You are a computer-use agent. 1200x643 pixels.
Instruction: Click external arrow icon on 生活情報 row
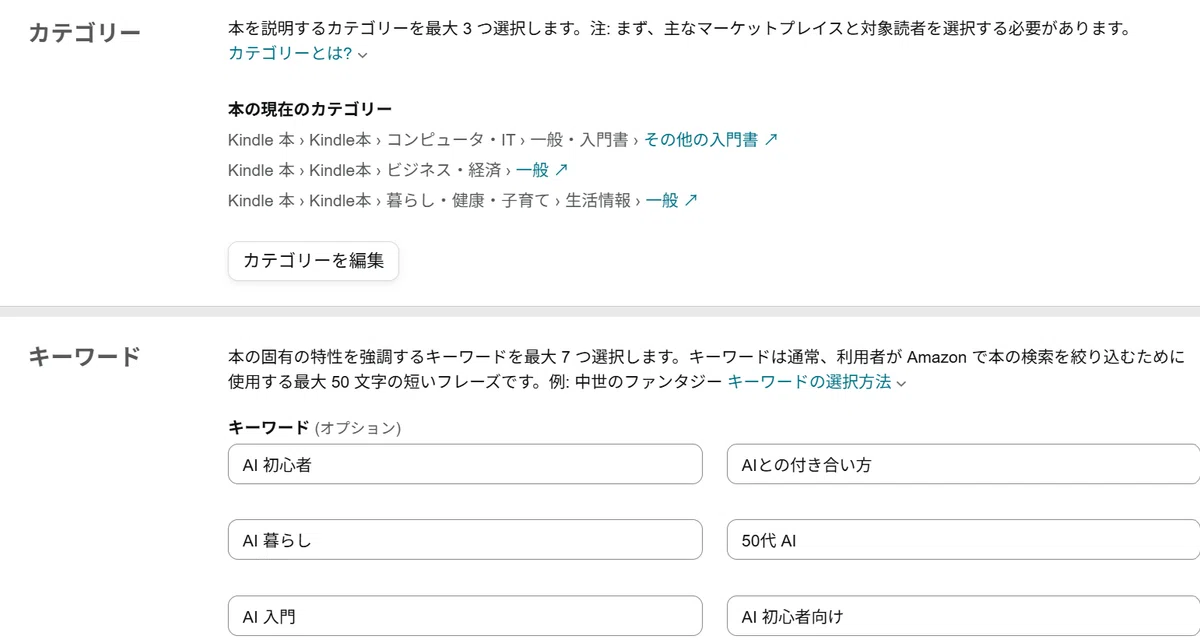tap(691, 200)
